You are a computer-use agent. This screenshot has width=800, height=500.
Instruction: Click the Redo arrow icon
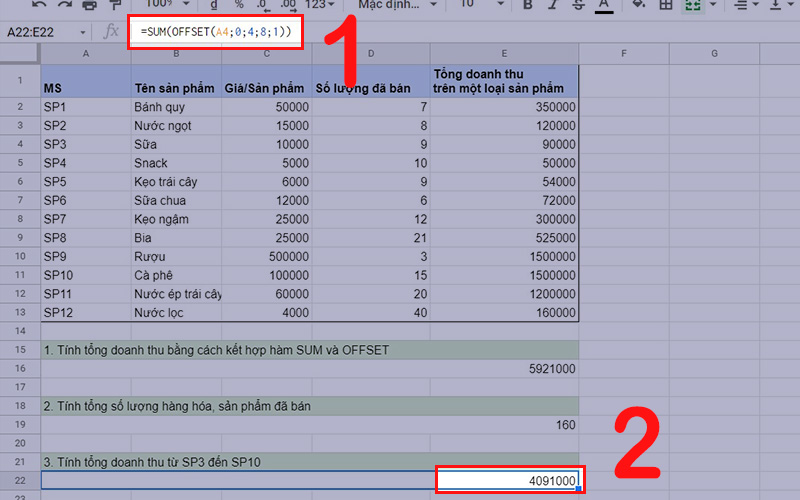(65, 5)
